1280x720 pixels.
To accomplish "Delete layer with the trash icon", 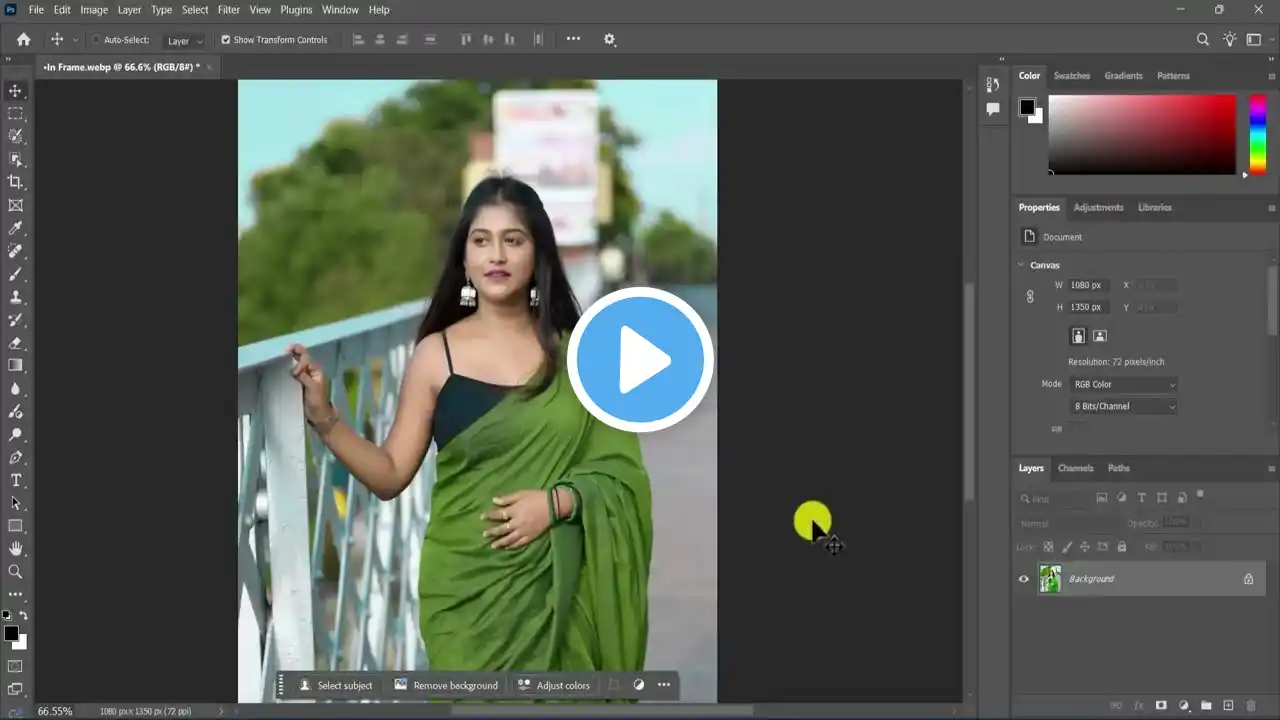I will pyautogui.click(x=1251, y=706).
